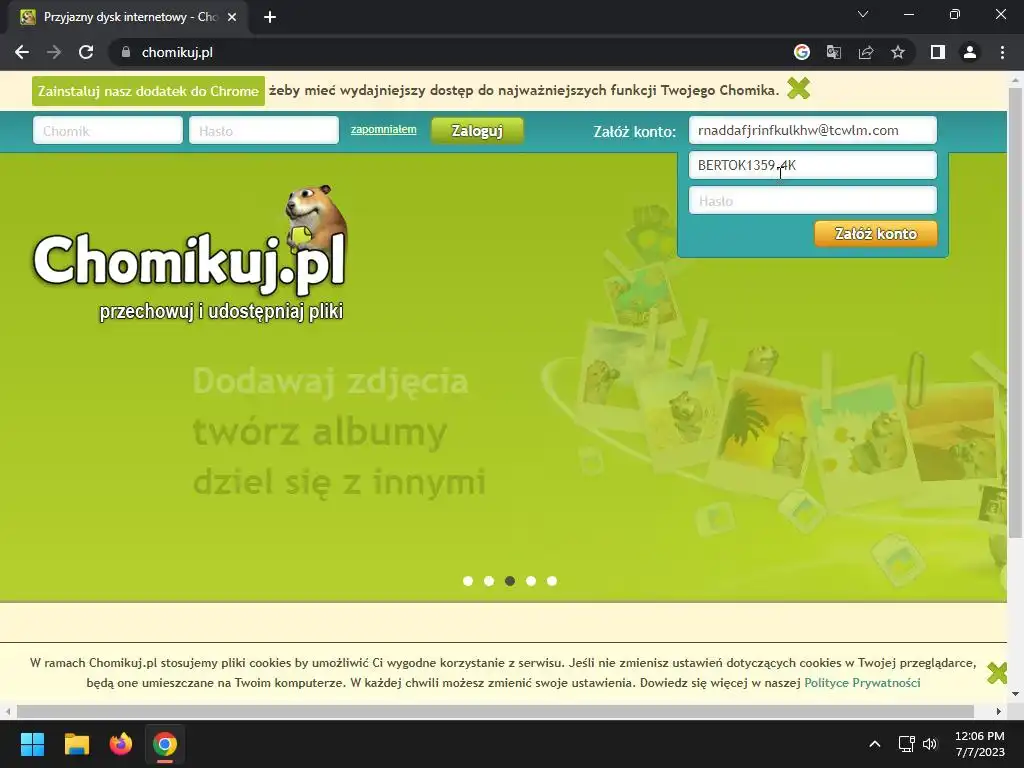Open the Chrome profile icon

coord(970,52)
